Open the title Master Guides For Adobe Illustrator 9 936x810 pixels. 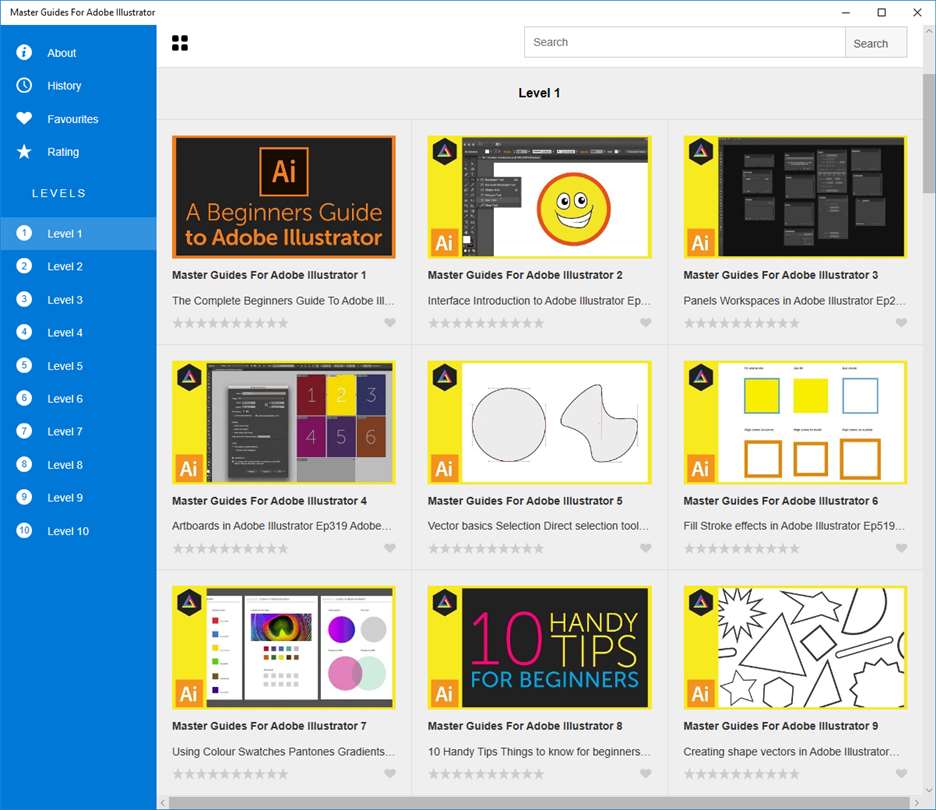pyautogui.click(x=781, y=726)
